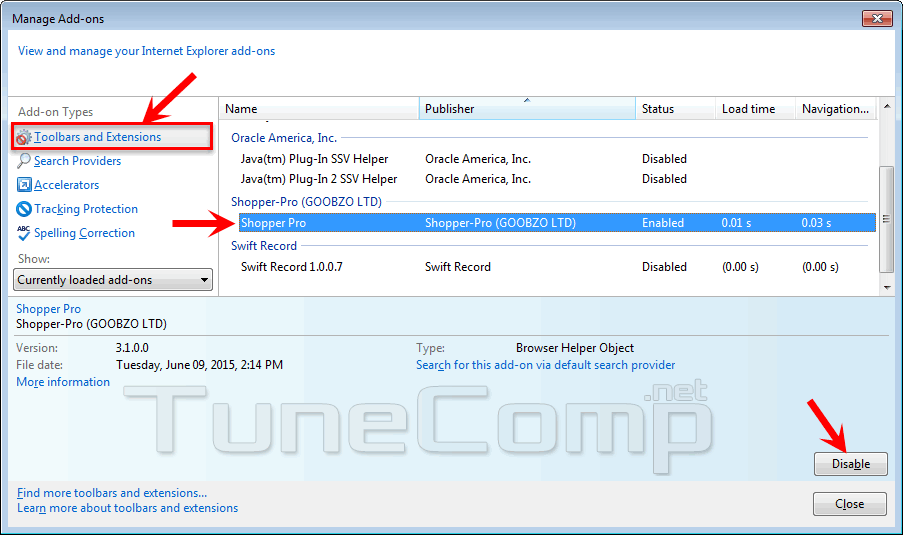This screenshot has height=535, width=903.
Task: Sort by Navigation column header
Action: pos(836,109)
